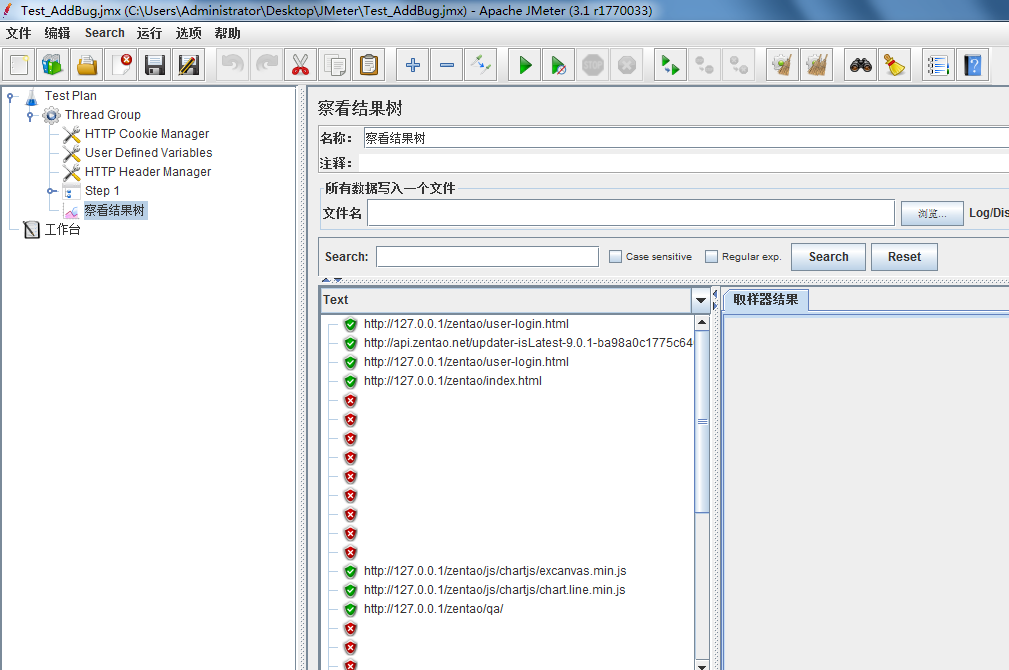Clear all results with double broom icon
This screenshot has width=1009, height=670.
click(x=816, y=64)
